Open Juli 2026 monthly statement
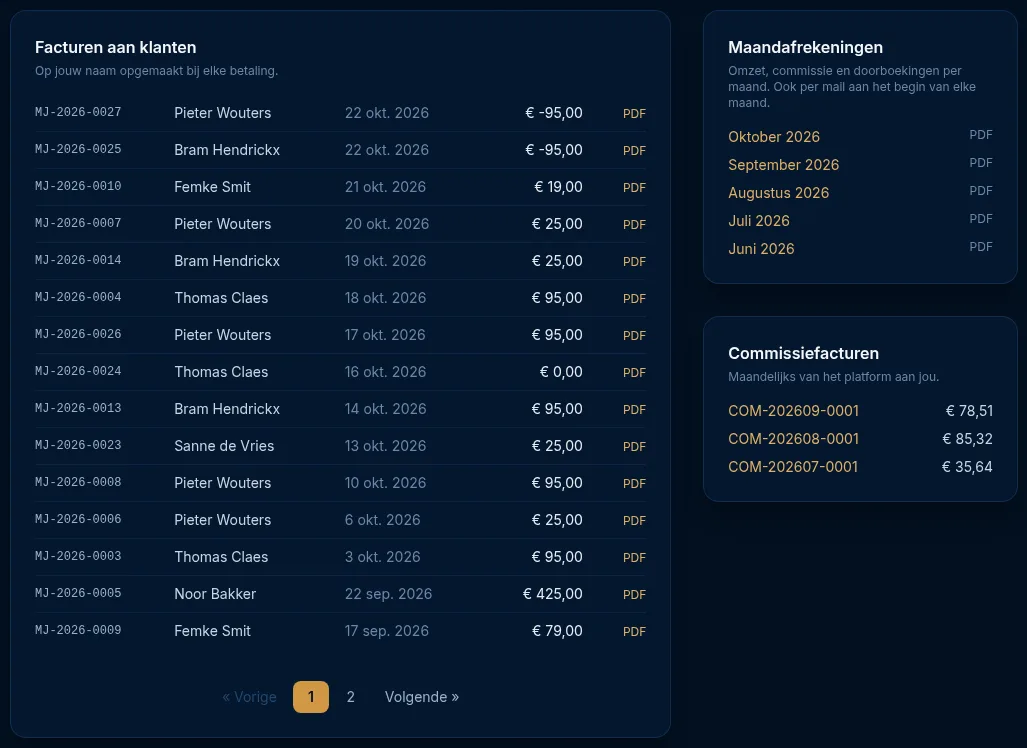 coord(758,221)
